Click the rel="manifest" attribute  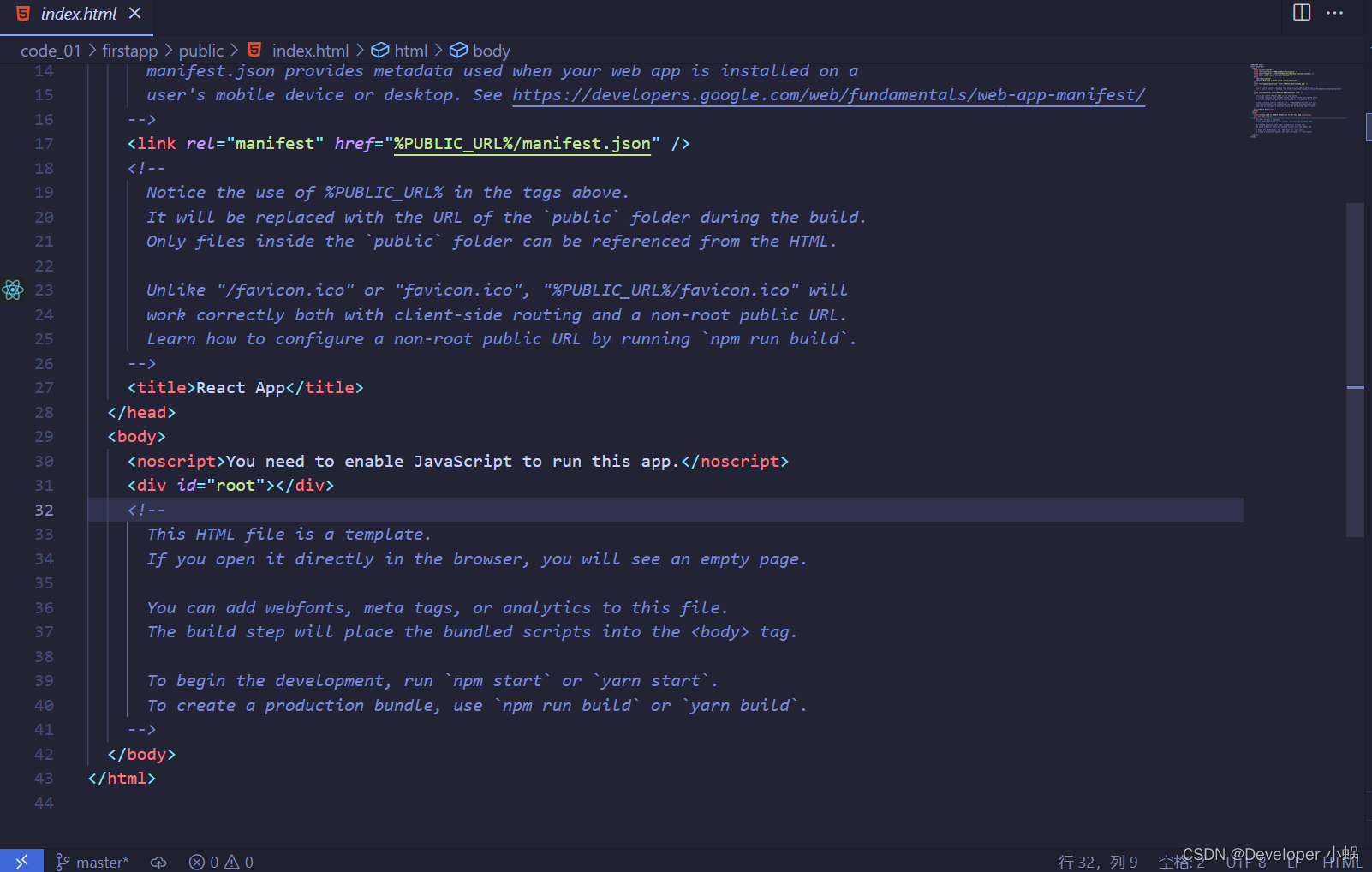(255, 144)
